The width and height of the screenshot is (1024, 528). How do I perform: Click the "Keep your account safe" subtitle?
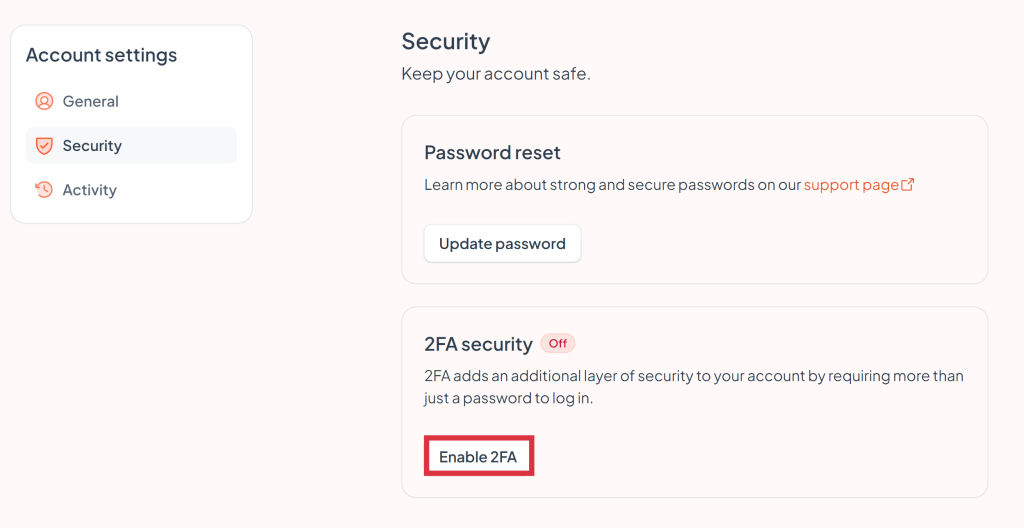pyautogui.click(x=495, y=74)
